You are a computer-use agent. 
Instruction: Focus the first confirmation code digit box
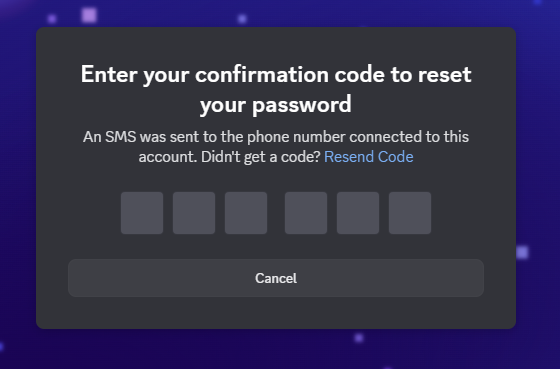click(142, 213)
